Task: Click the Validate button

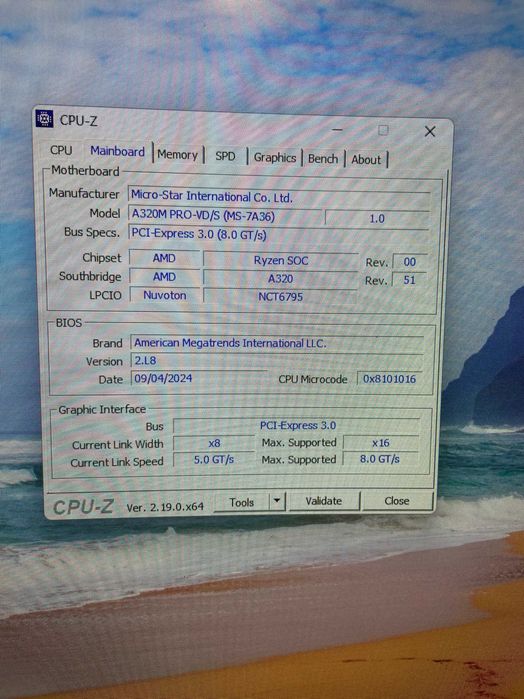Action: (x=323, y=501)
